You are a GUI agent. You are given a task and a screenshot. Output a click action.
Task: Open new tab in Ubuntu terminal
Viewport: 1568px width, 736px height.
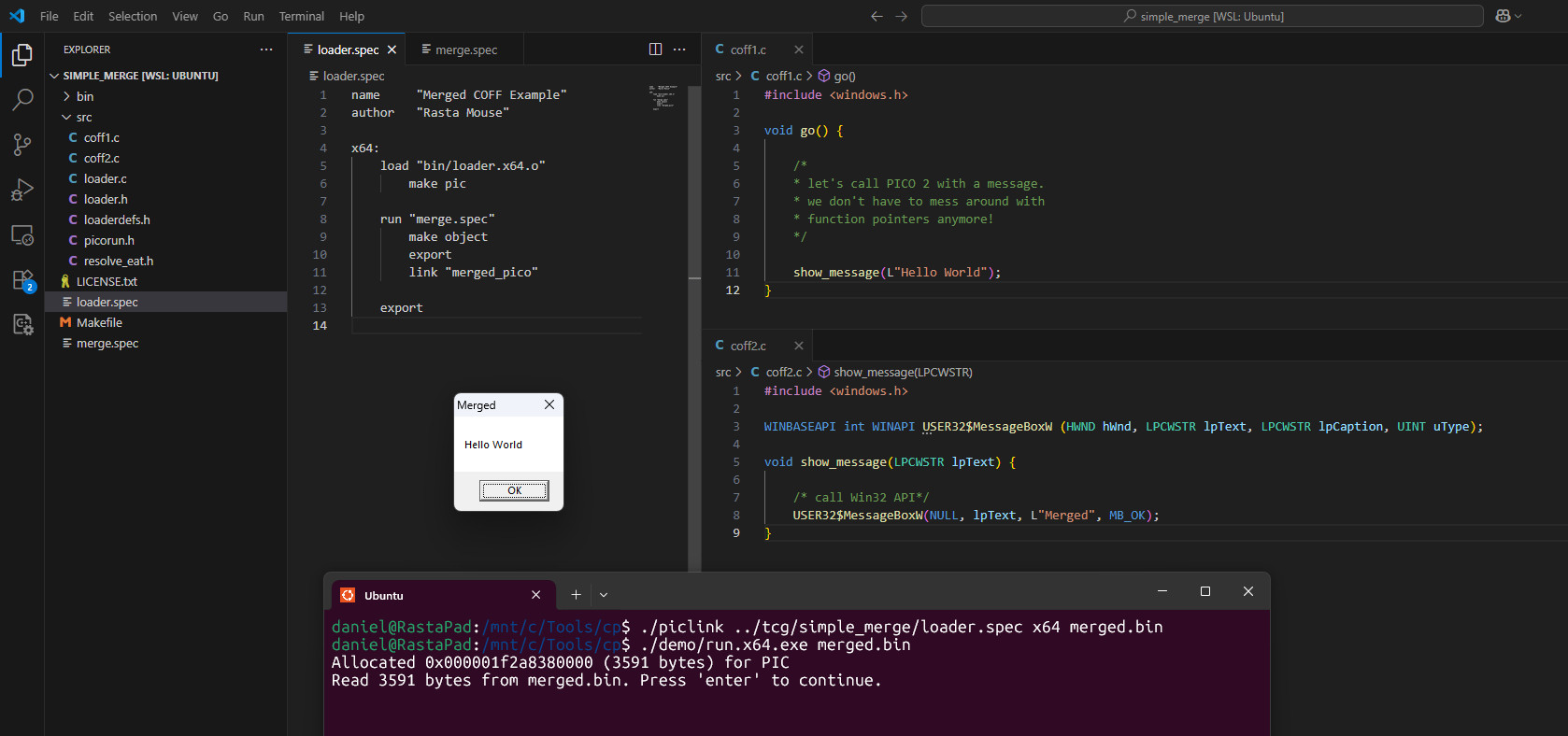576,595
